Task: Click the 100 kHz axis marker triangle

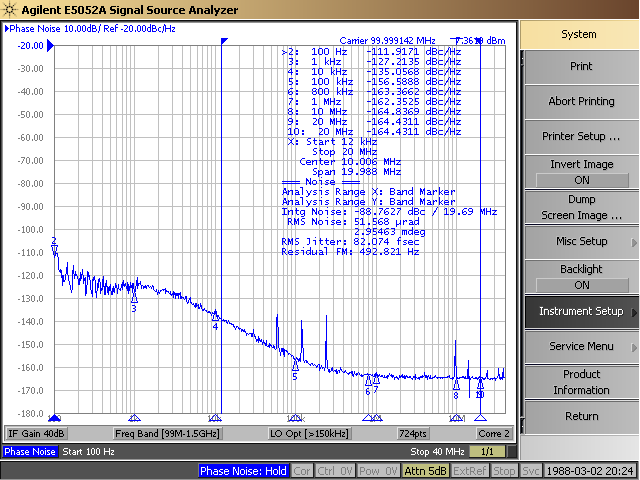Action: pos(295,418)
